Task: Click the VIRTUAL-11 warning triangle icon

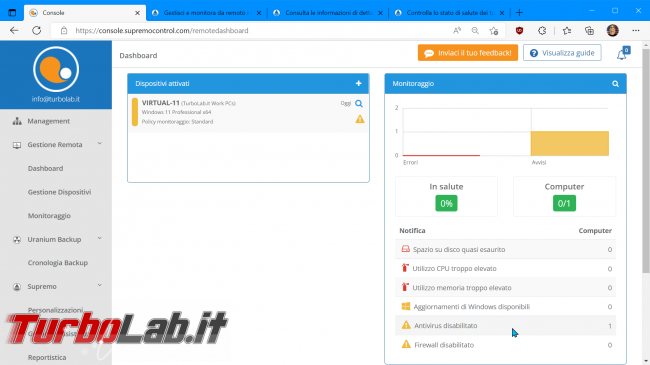Action: (360, 119)
